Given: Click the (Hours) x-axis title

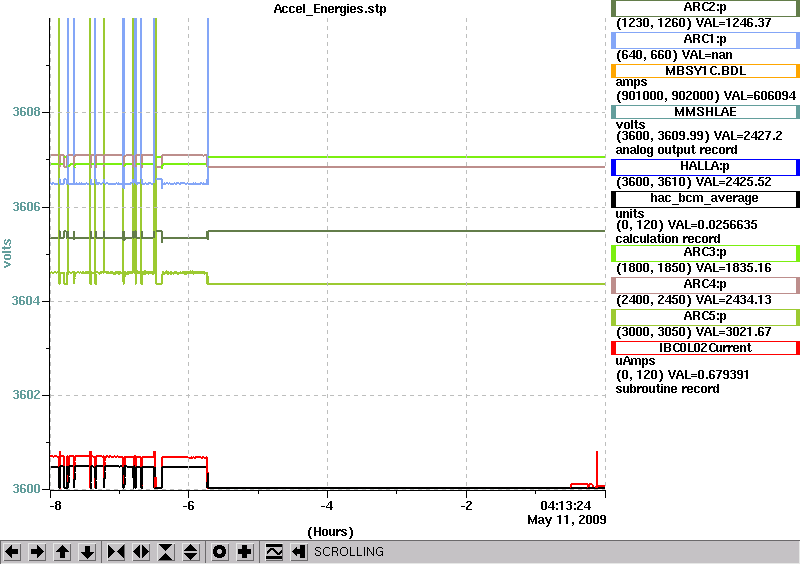Looking at the screenshot, I should (x=330, y=532).
